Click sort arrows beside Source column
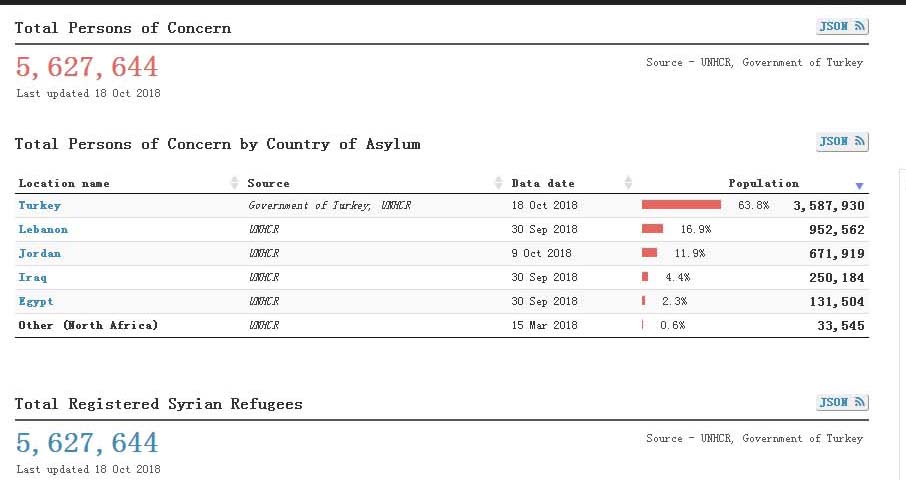This screenshot has width=906, height=480. click(x=499, y=183)
